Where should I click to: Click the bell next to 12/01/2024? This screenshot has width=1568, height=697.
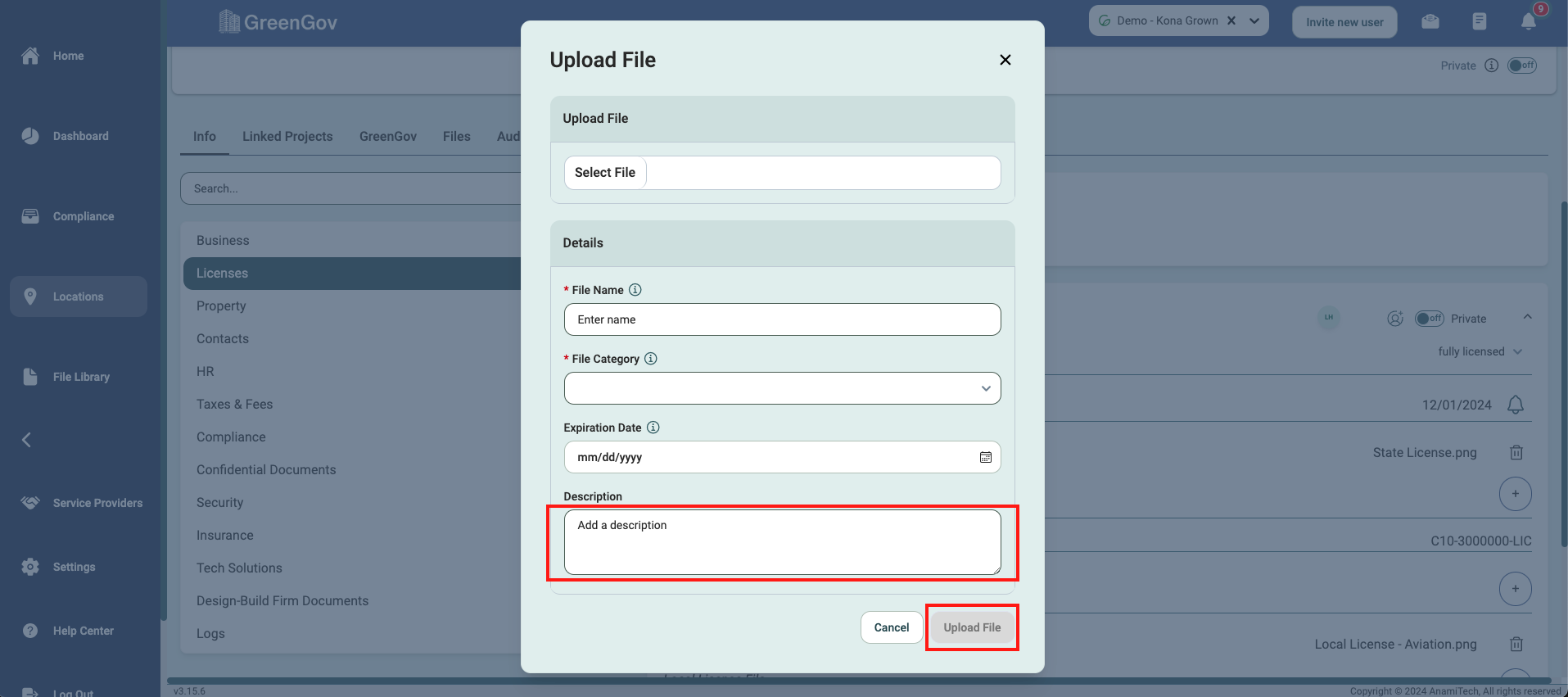tap(1516, 405)
